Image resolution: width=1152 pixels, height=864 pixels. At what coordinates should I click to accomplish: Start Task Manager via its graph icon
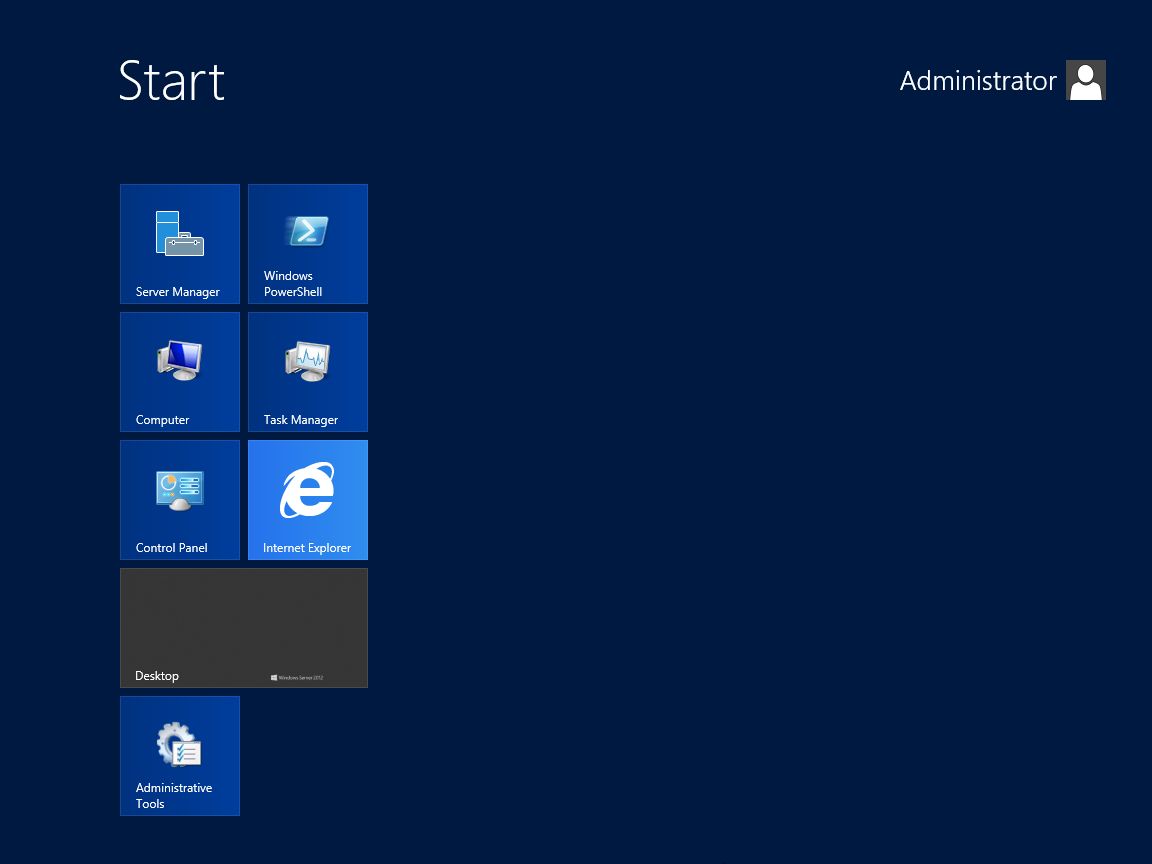307,361
